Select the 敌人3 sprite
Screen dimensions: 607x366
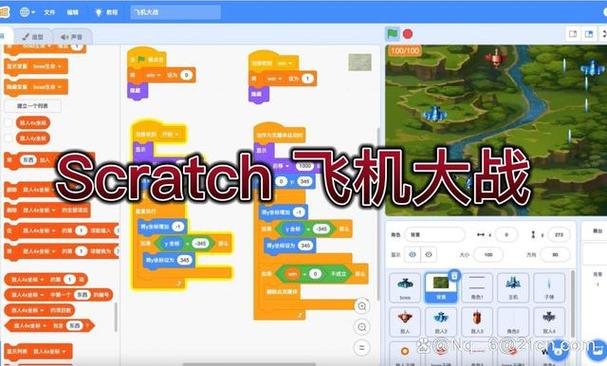(x=477, y=321)
